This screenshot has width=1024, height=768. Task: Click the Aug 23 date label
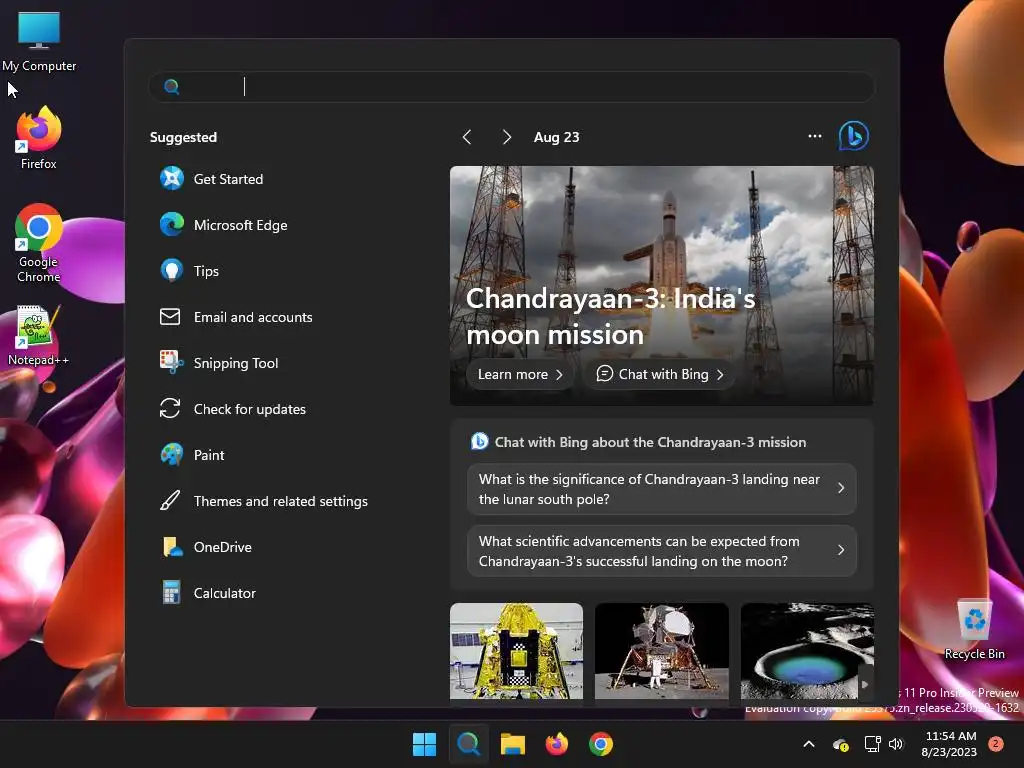click(556, 137)
